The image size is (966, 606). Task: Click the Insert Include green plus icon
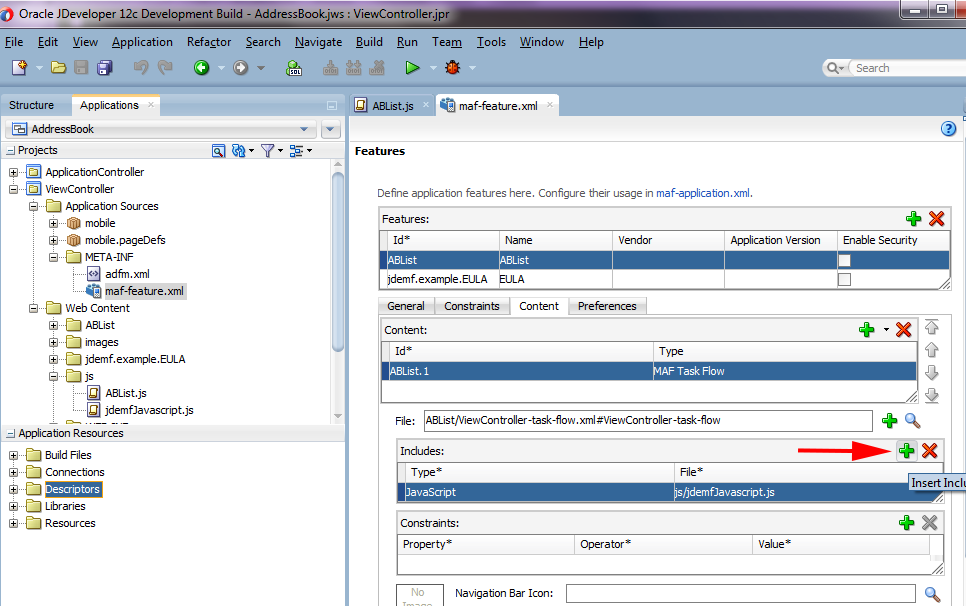tap(906, 451)
